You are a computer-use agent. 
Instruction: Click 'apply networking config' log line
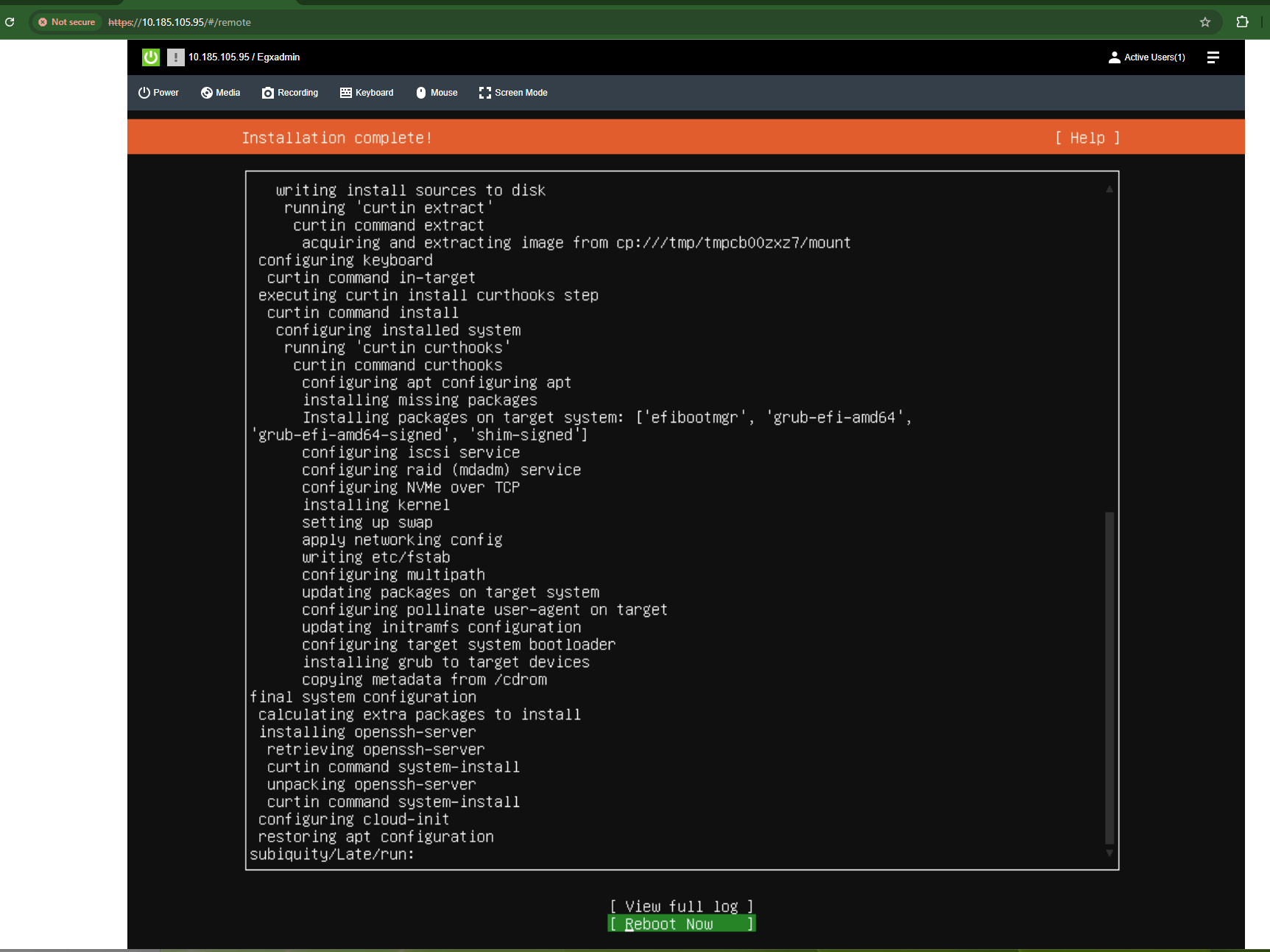(402, 540)
